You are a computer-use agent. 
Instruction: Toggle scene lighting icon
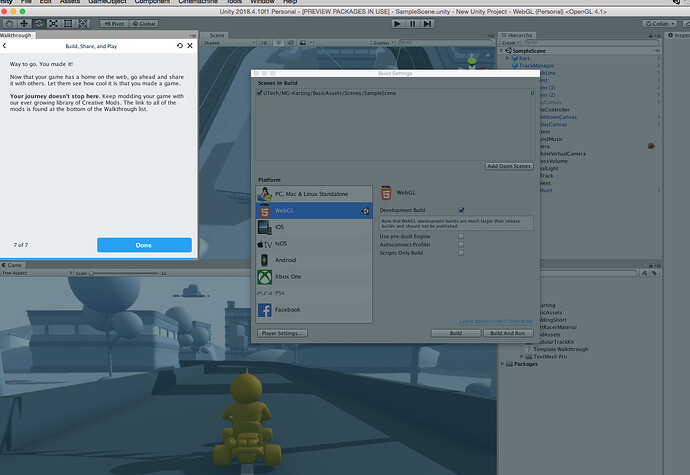click(x=278, y=43)
